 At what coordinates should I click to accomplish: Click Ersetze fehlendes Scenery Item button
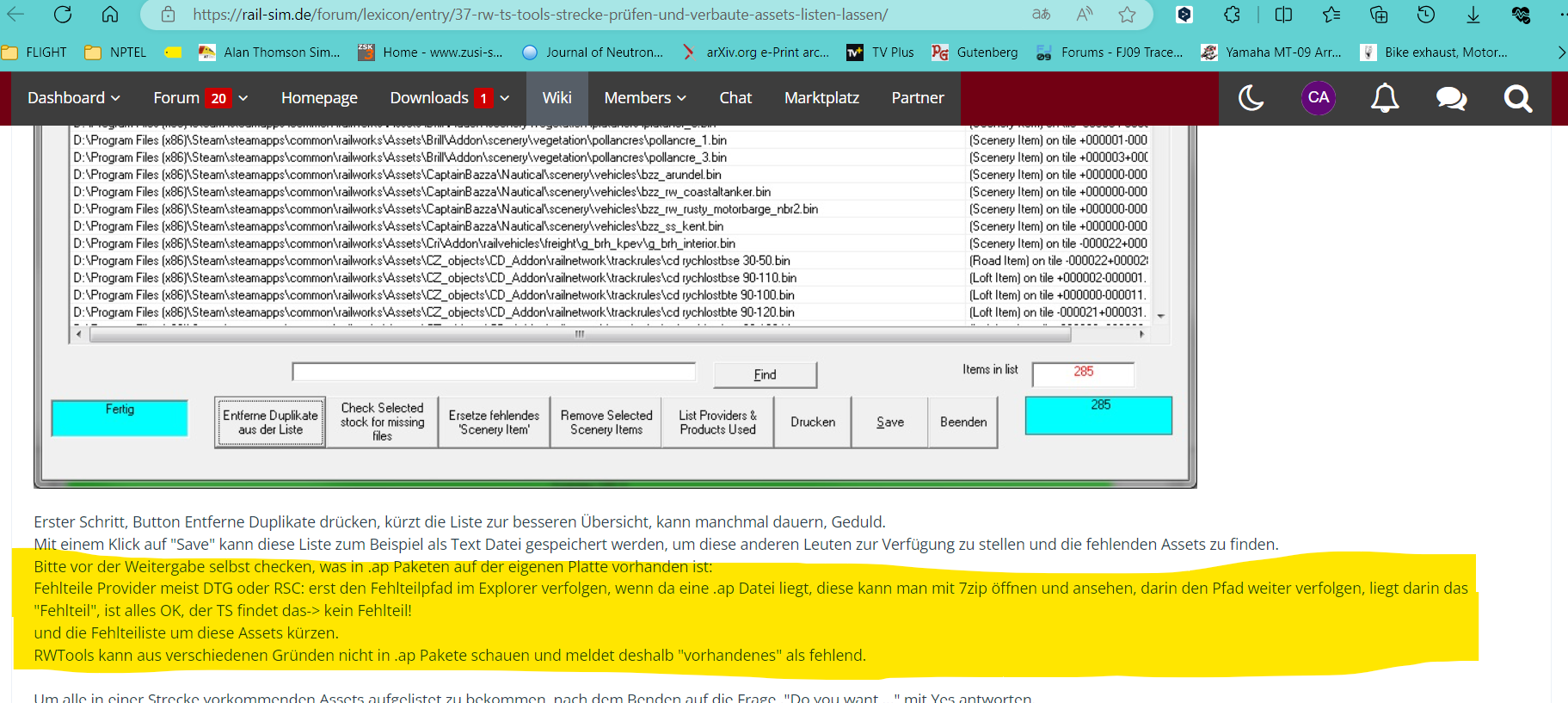(x=494, y=422)
